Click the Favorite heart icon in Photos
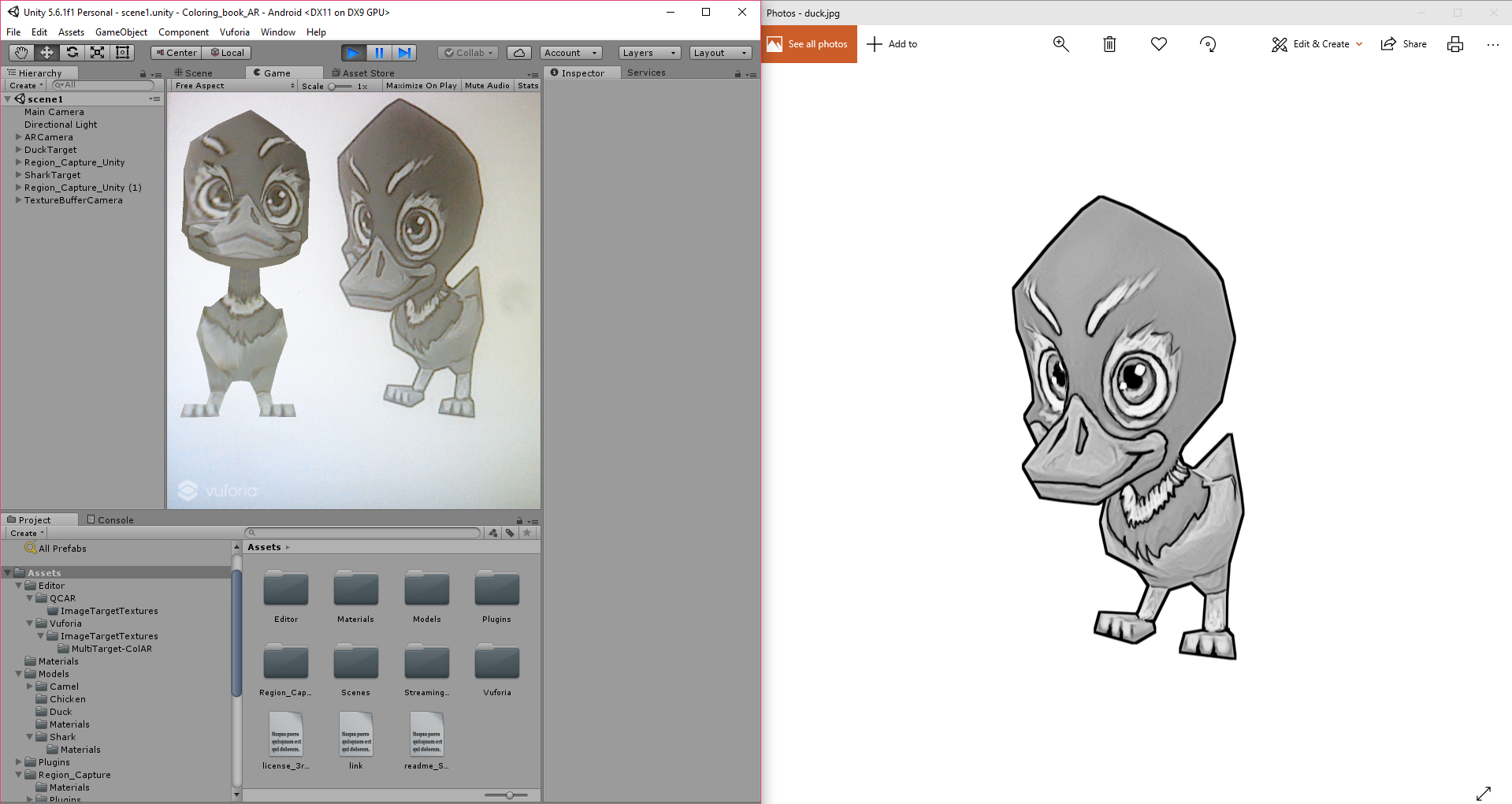1512x804 pixels. [1158, 44]
